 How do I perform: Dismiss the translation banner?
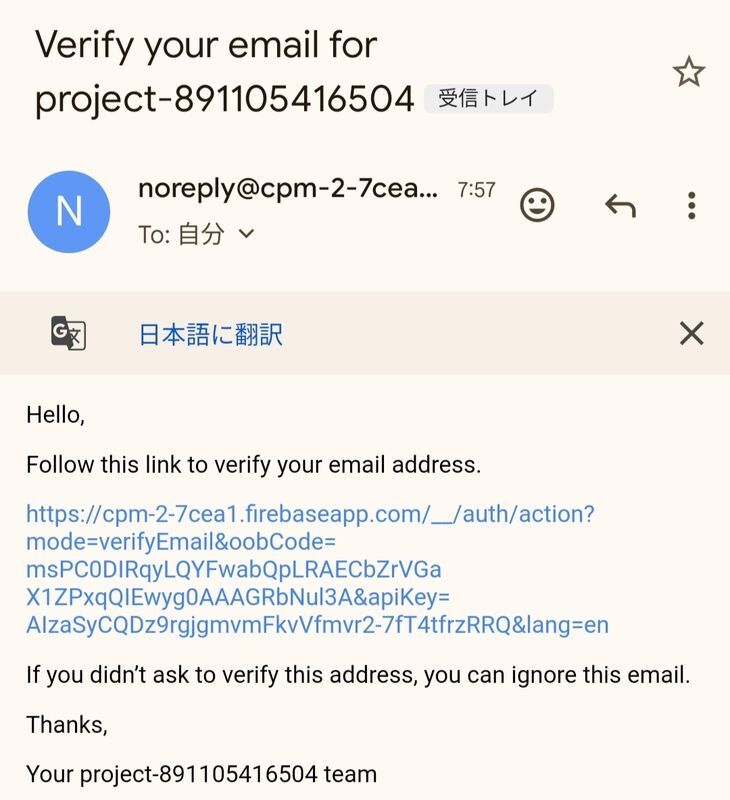(691, 333)
